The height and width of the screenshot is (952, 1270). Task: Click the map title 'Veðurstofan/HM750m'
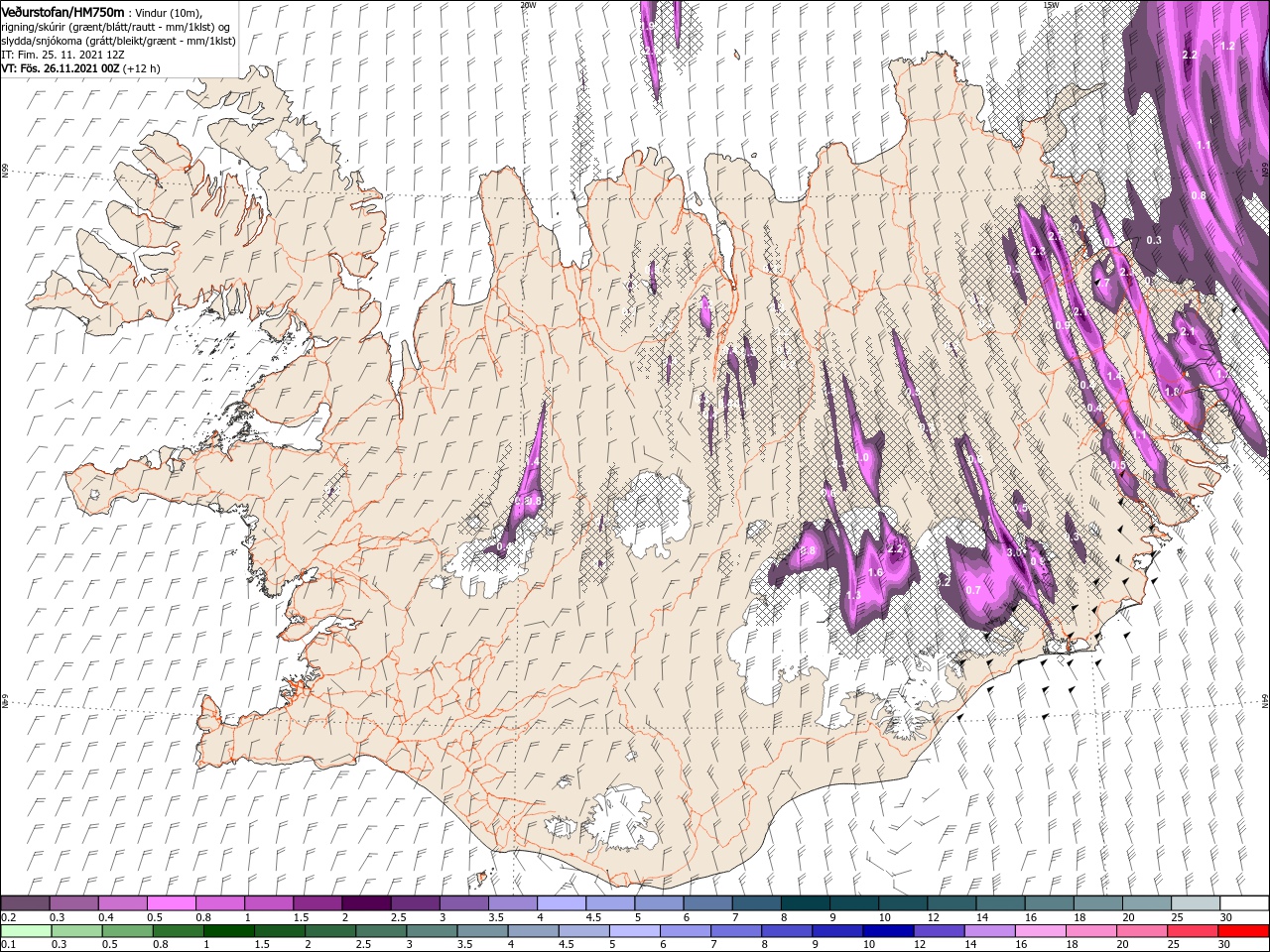pyautogui.click(x=63, y=11)
